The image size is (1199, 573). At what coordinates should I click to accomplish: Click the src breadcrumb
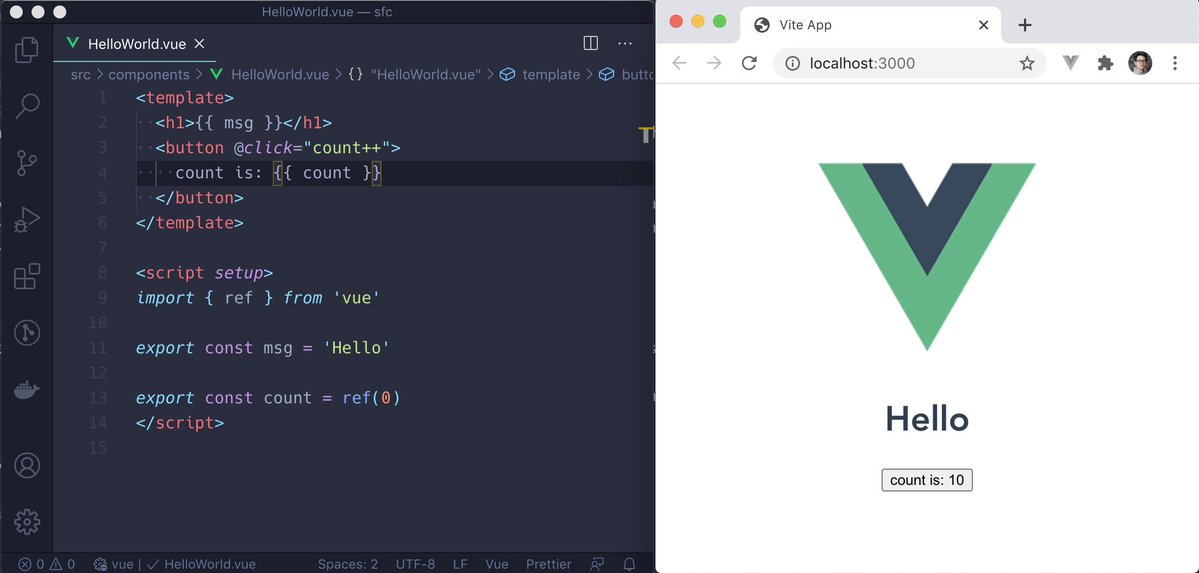tap(80, 74)
